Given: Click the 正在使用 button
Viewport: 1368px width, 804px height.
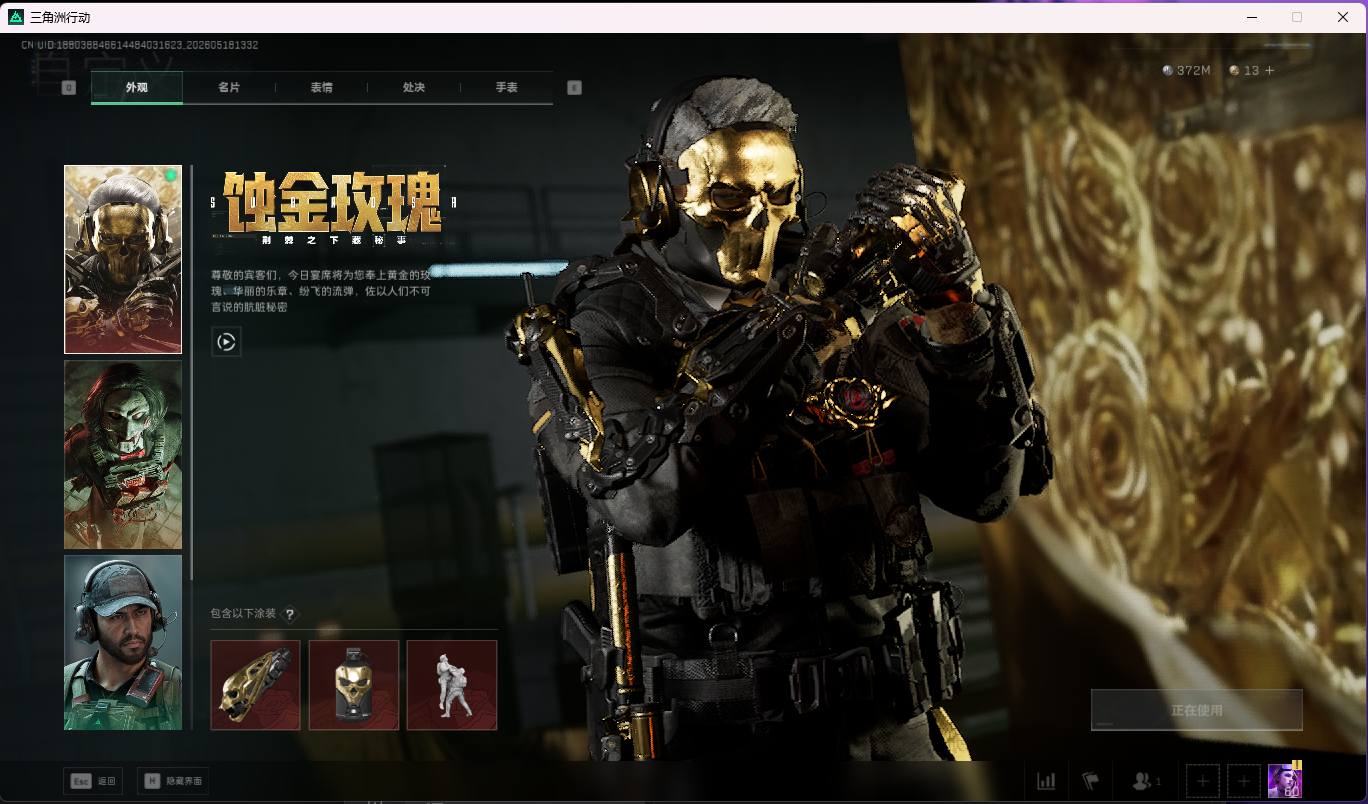Looking at the screenshot, I should [1196, 710].
